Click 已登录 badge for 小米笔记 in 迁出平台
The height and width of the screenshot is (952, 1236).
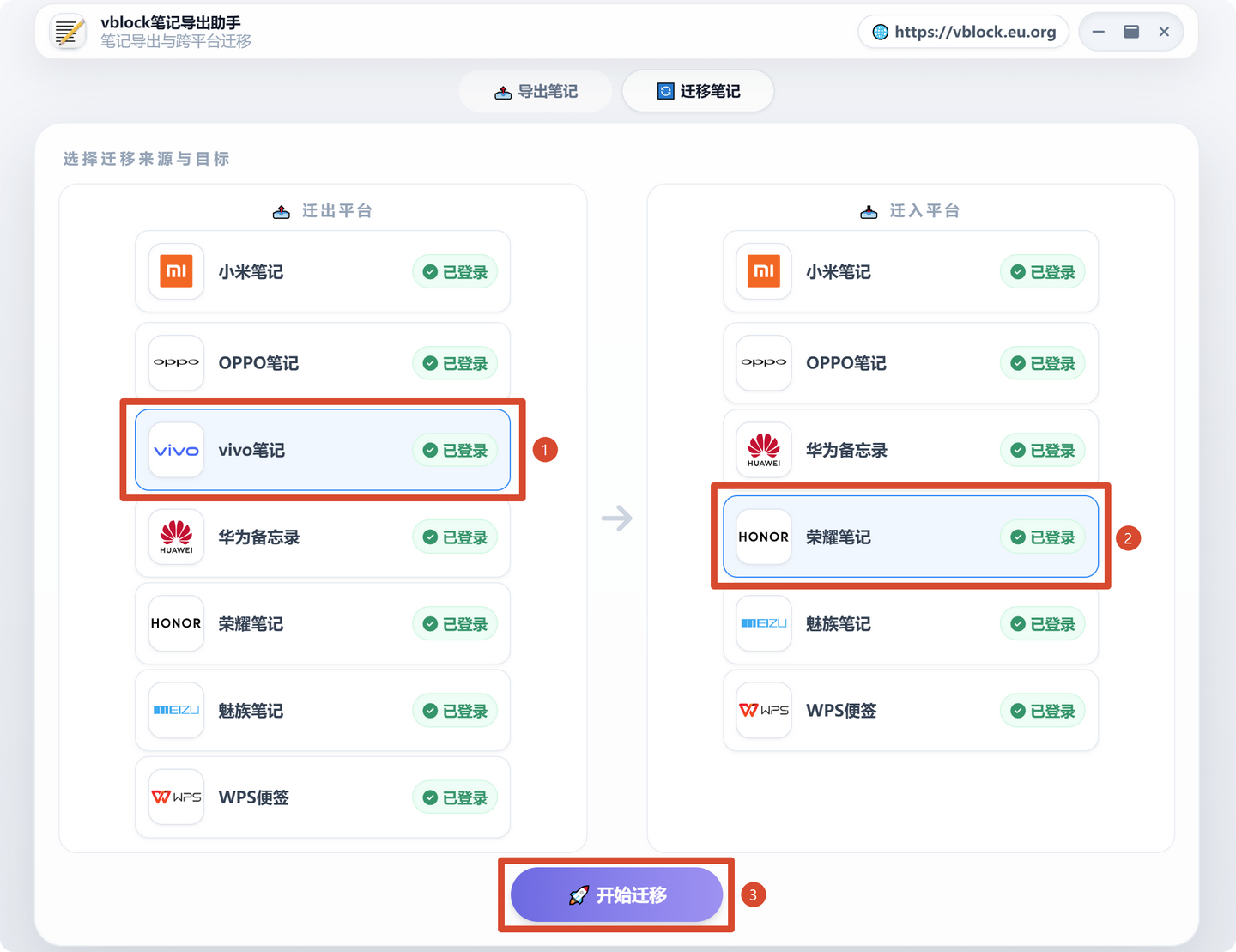455,272
